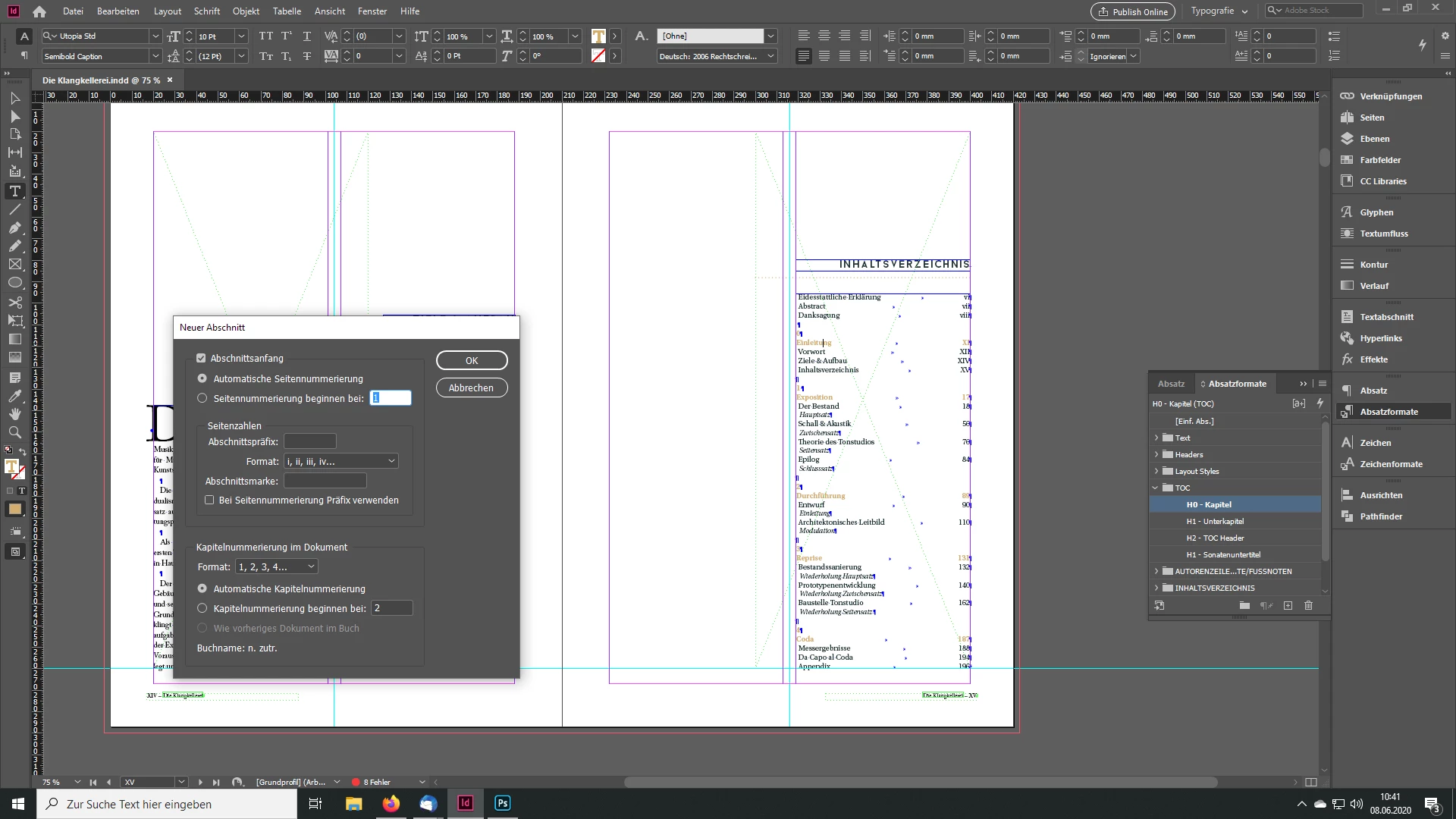Select the Rectangle Frame tool
This screenshot has width=1456, height=819.
14,265
